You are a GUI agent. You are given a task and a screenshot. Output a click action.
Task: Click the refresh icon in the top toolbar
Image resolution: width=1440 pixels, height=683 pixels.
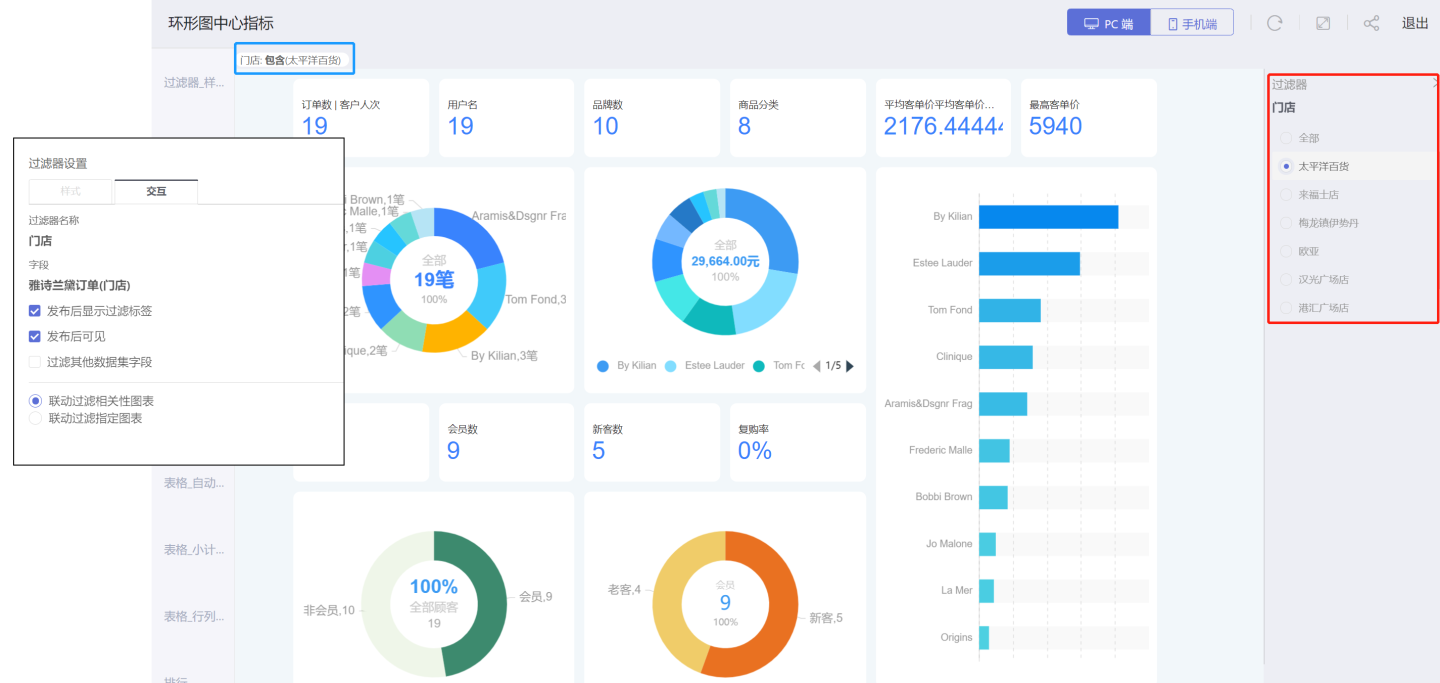coord(1274,23)
